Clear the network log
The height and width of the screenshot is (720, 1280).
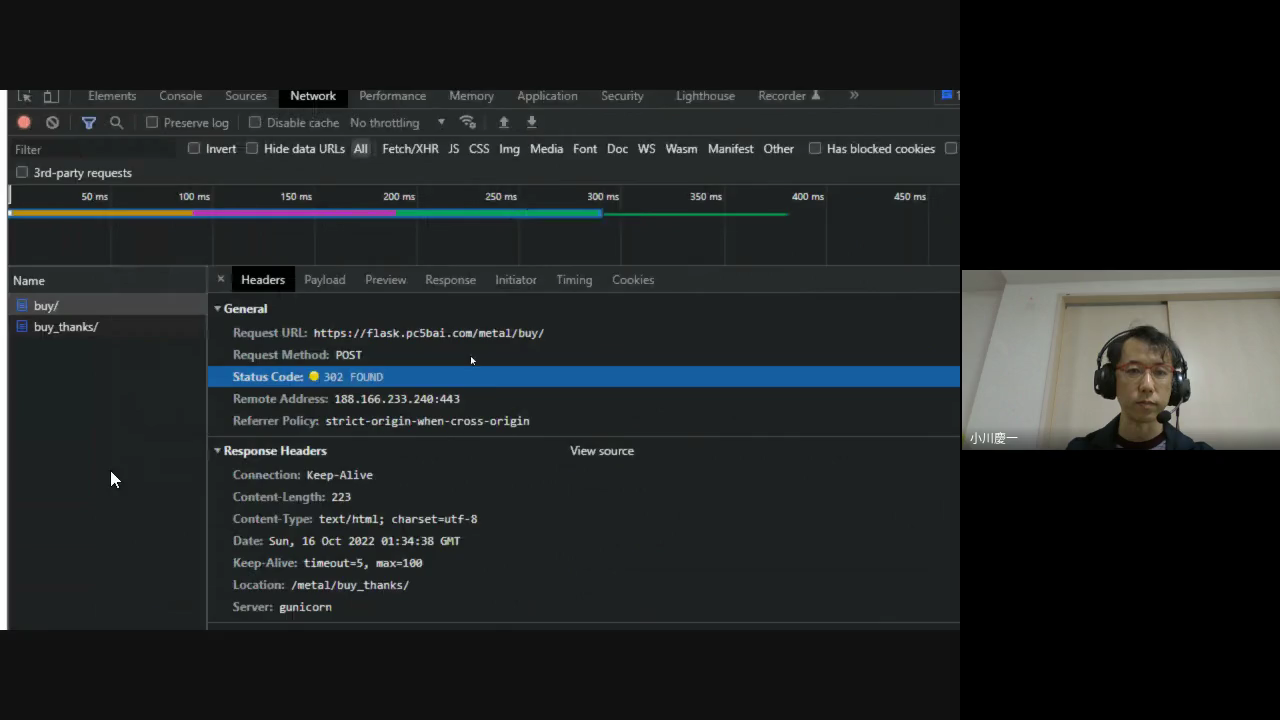[x=52, y=122]
